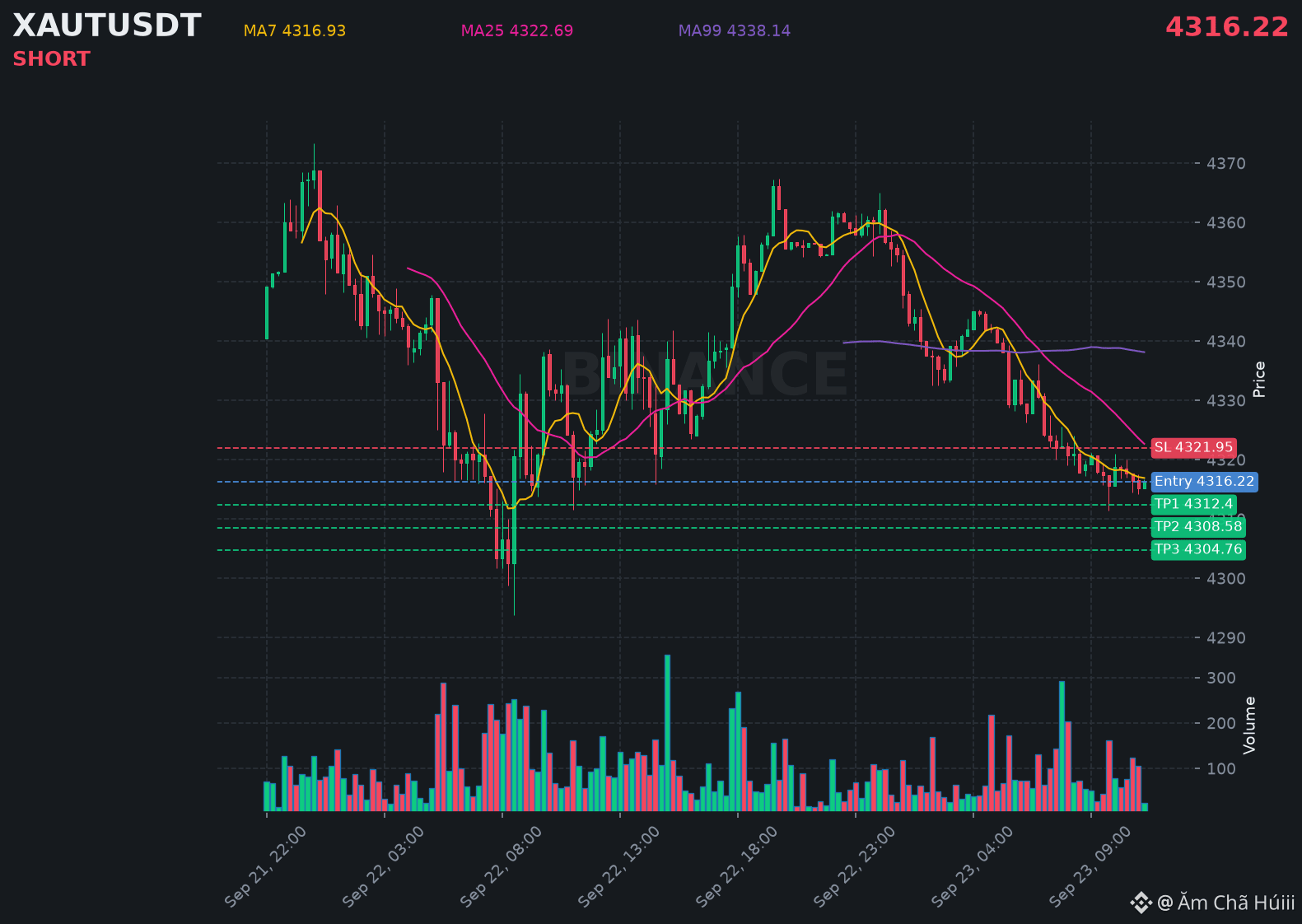Click the Entry 4316.22 price tag

(1204, 481)
